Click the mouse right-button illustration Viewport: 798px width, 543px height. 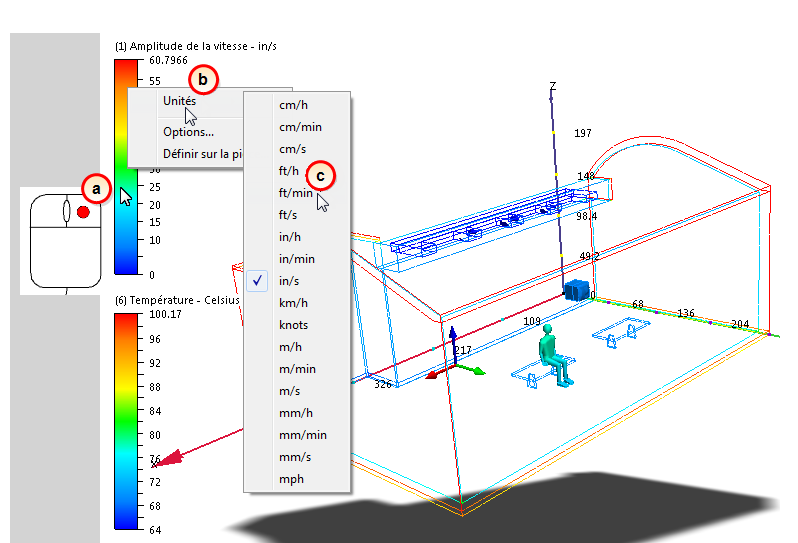(83, 212)
